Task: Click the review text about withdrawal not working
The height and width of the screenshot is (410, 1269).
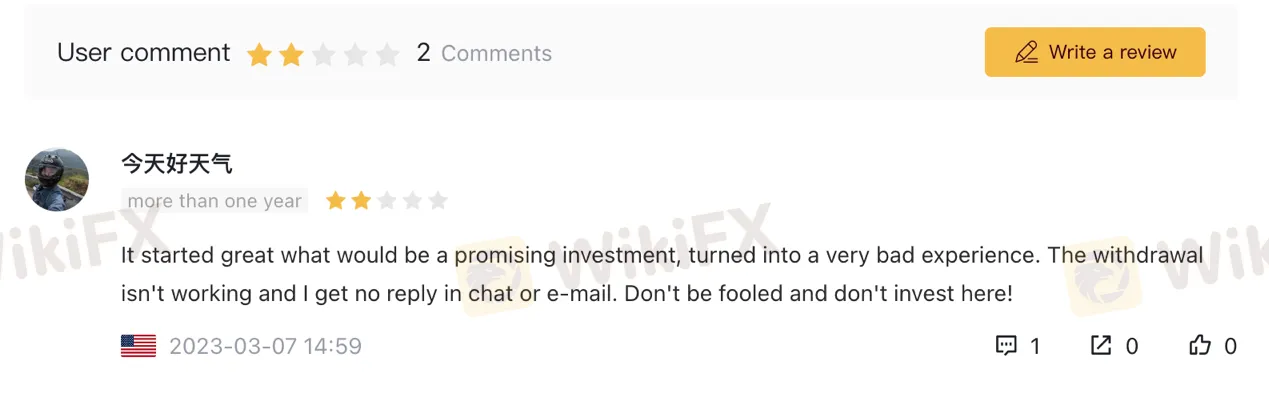Action: click(x=660, y=275)
